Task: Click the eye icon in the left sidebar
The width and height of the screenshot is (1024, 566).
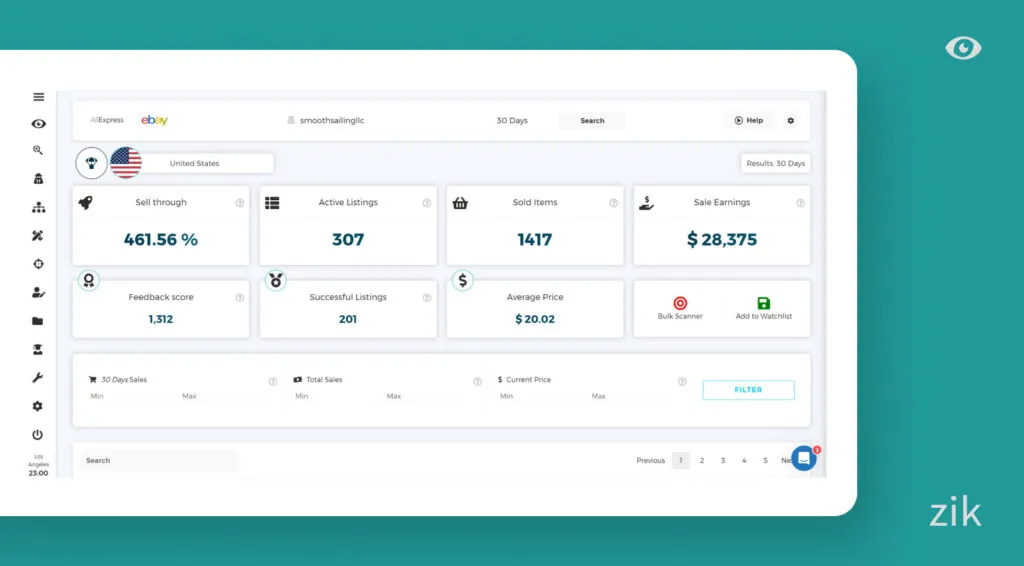Action: coord(38,124)
